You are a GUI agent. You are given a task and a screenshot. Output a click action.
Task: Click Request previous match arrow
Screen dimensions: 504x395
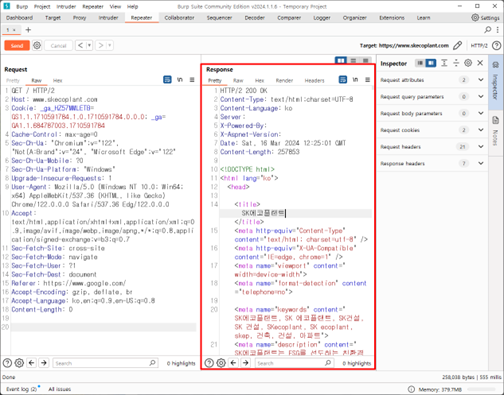[x=32, y=363]
